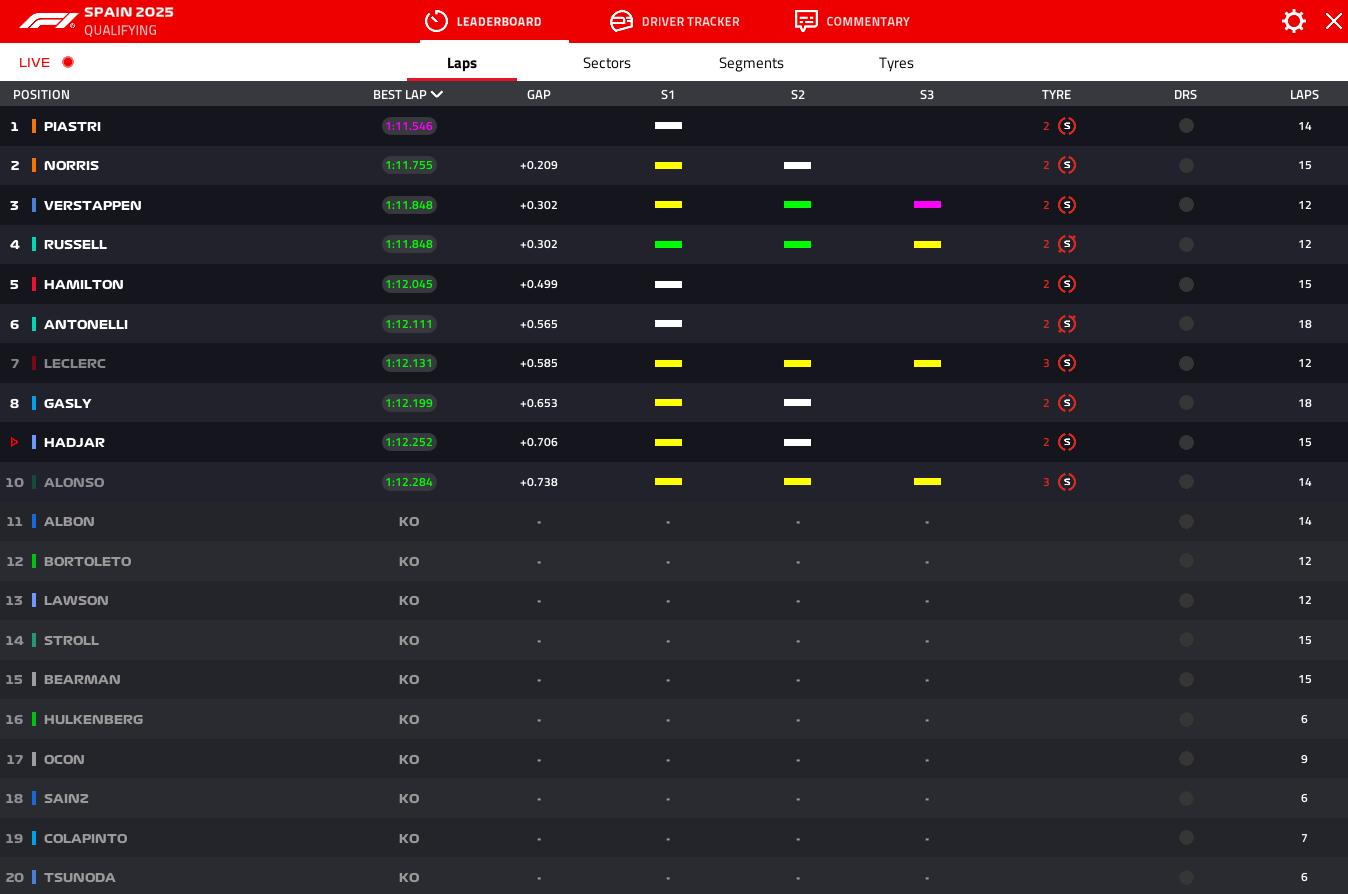Select the Hulkenberg driver name
Screen dimensions: 1348x894
[x=94, y=719]
